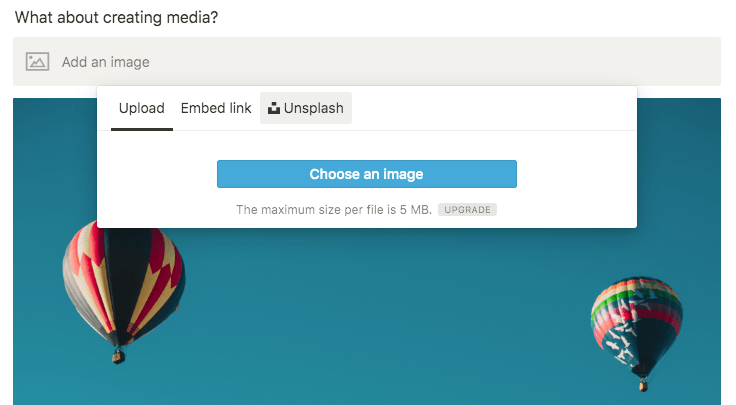Click the UPGRADE badge

468,210
